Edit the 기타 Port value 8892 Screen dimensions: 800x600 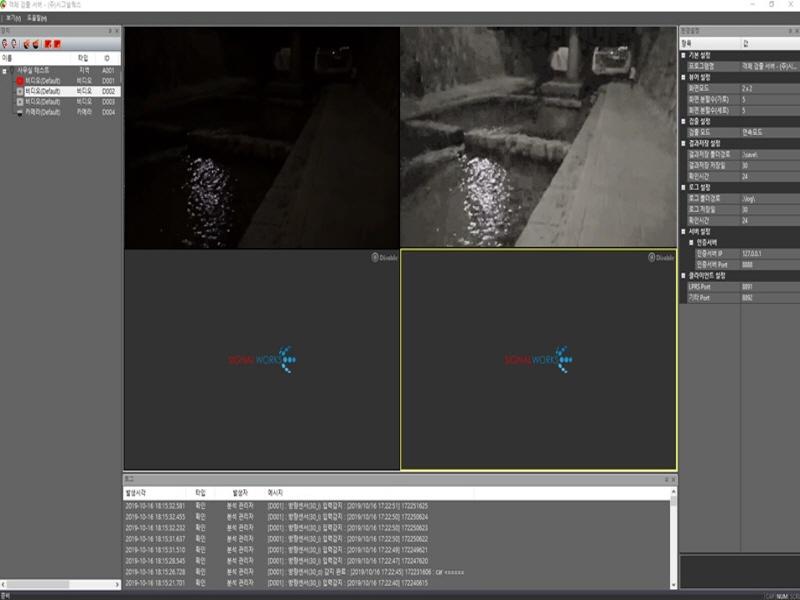tap(770, 297)
